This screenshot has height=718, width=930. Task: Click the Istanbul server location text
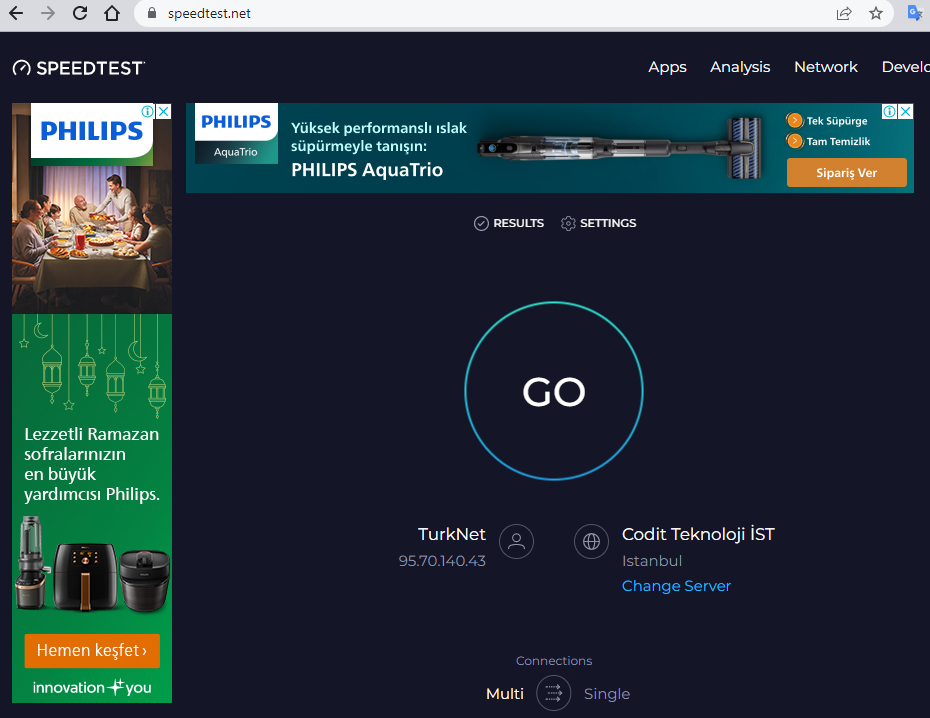tap(652, 561)
